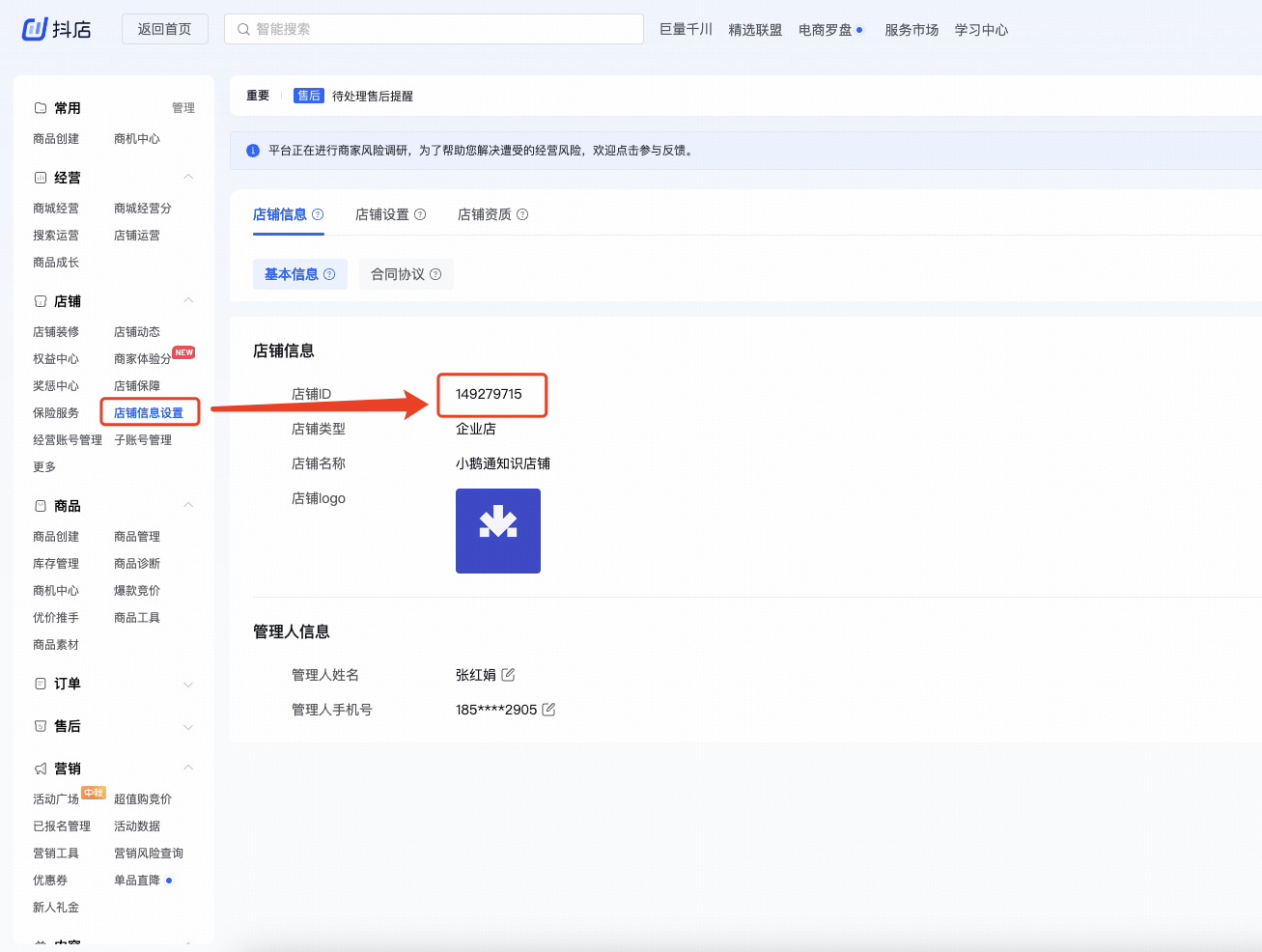Click the 店铺 section icon

[41, 301]
